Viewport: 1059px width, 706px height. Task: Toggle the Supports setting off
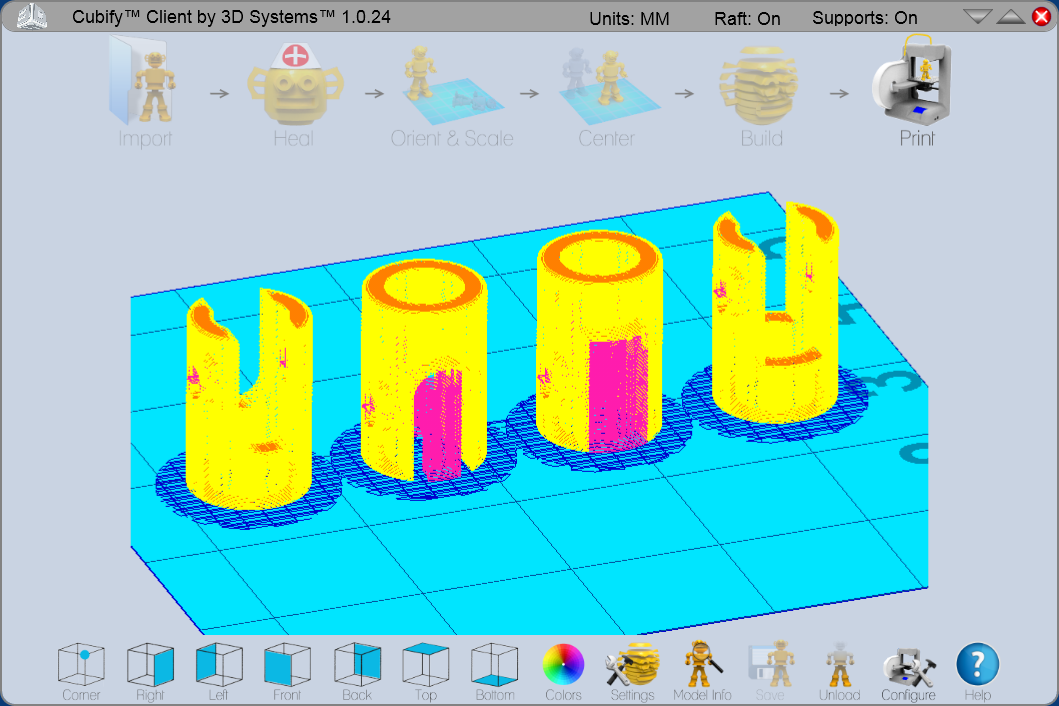click(865, 18)
